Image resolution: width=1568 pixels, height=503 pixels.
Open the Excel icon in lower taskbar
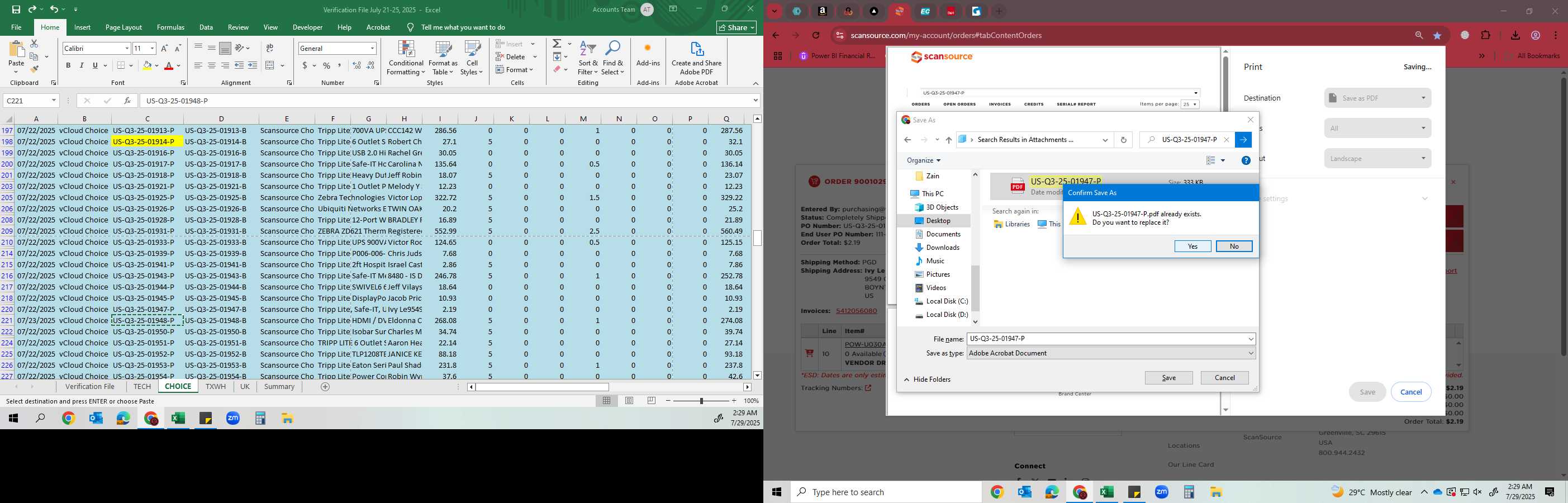click(1106, 492)
